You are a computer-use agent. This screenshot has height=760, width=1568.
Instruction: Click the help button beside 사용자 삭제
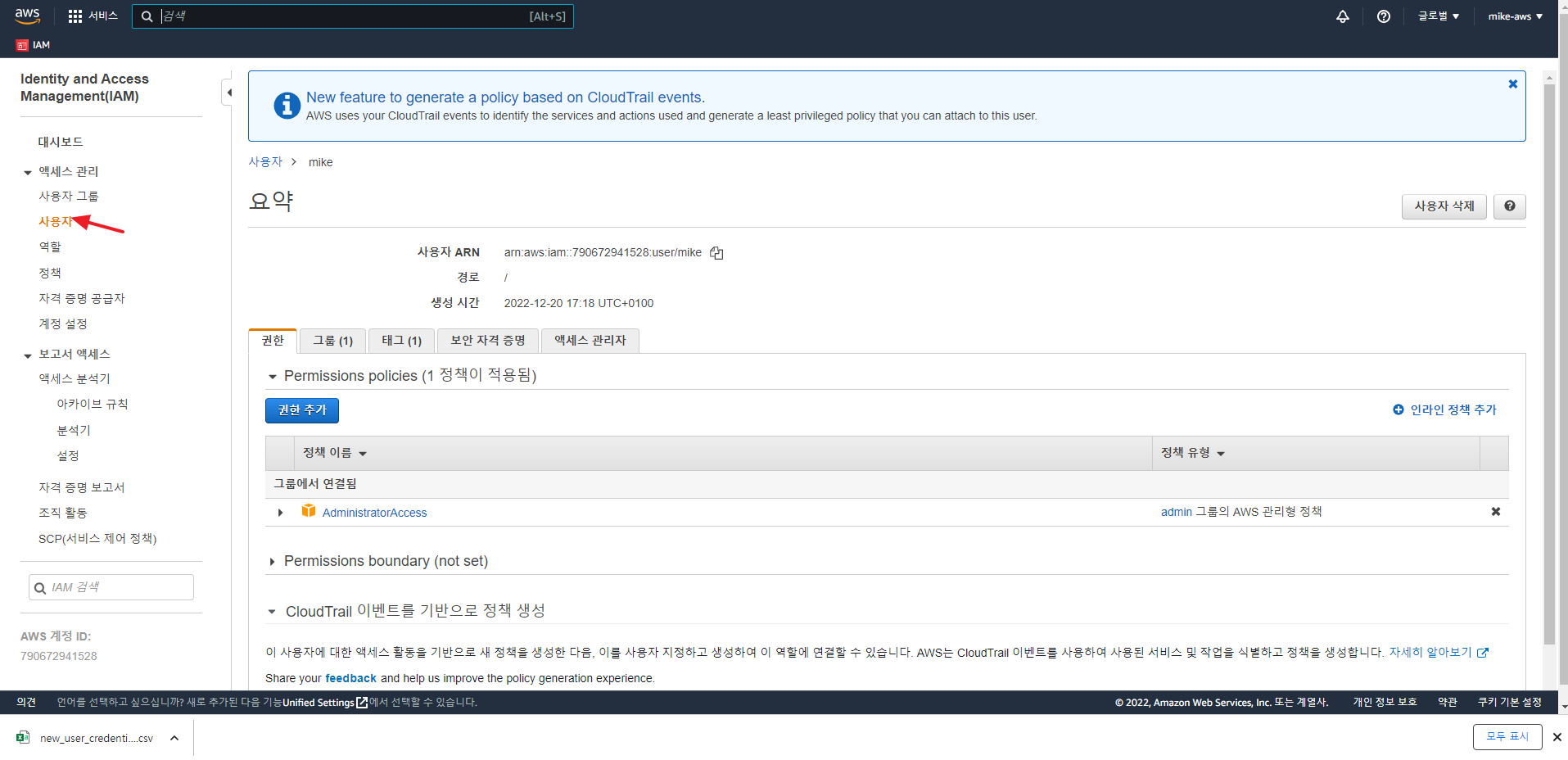(x=1509, y=206)
